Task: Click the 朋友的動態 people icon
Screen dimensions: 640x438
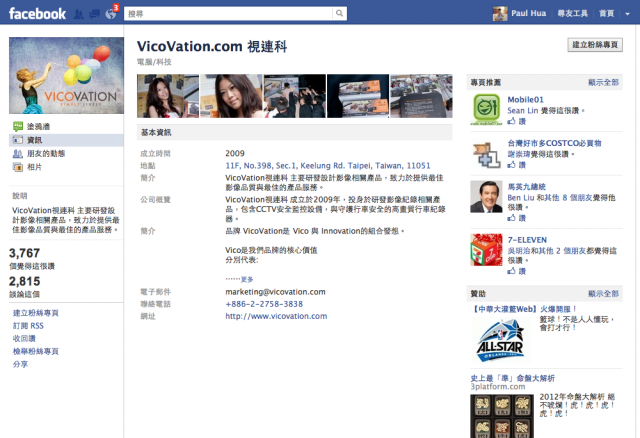Action: pyautogui.click(x=18, y=153)
